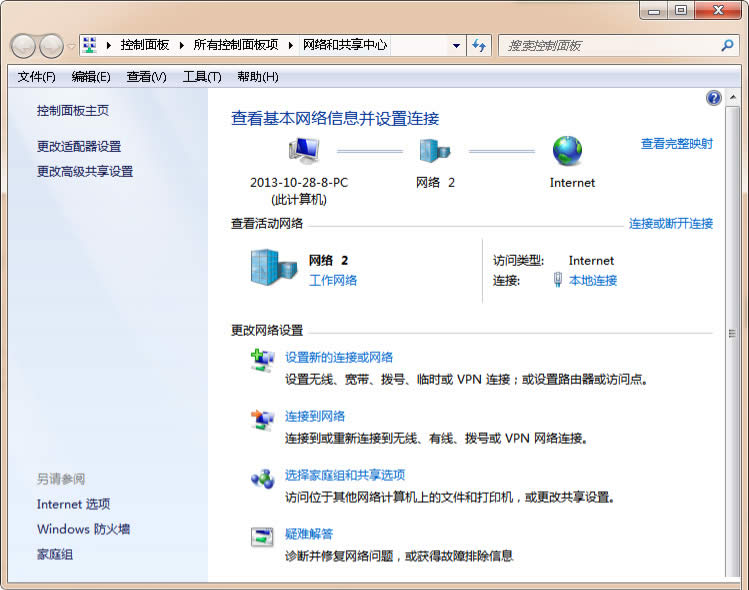749x590 pixels.
Task: Click the computer icon above 2013-10-28-8-PC
Action: (x=304, y=151)
